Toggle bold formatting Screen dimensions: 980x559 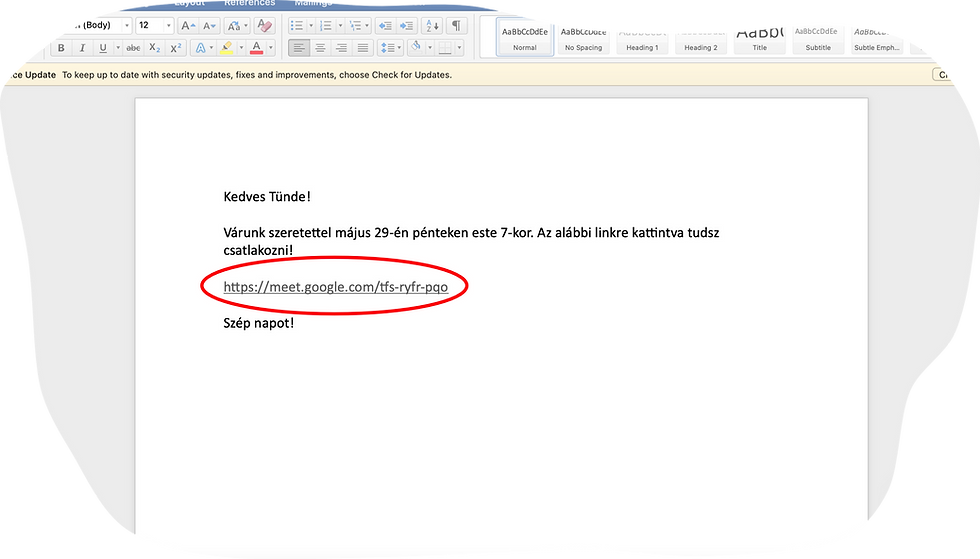coord(61,48)
